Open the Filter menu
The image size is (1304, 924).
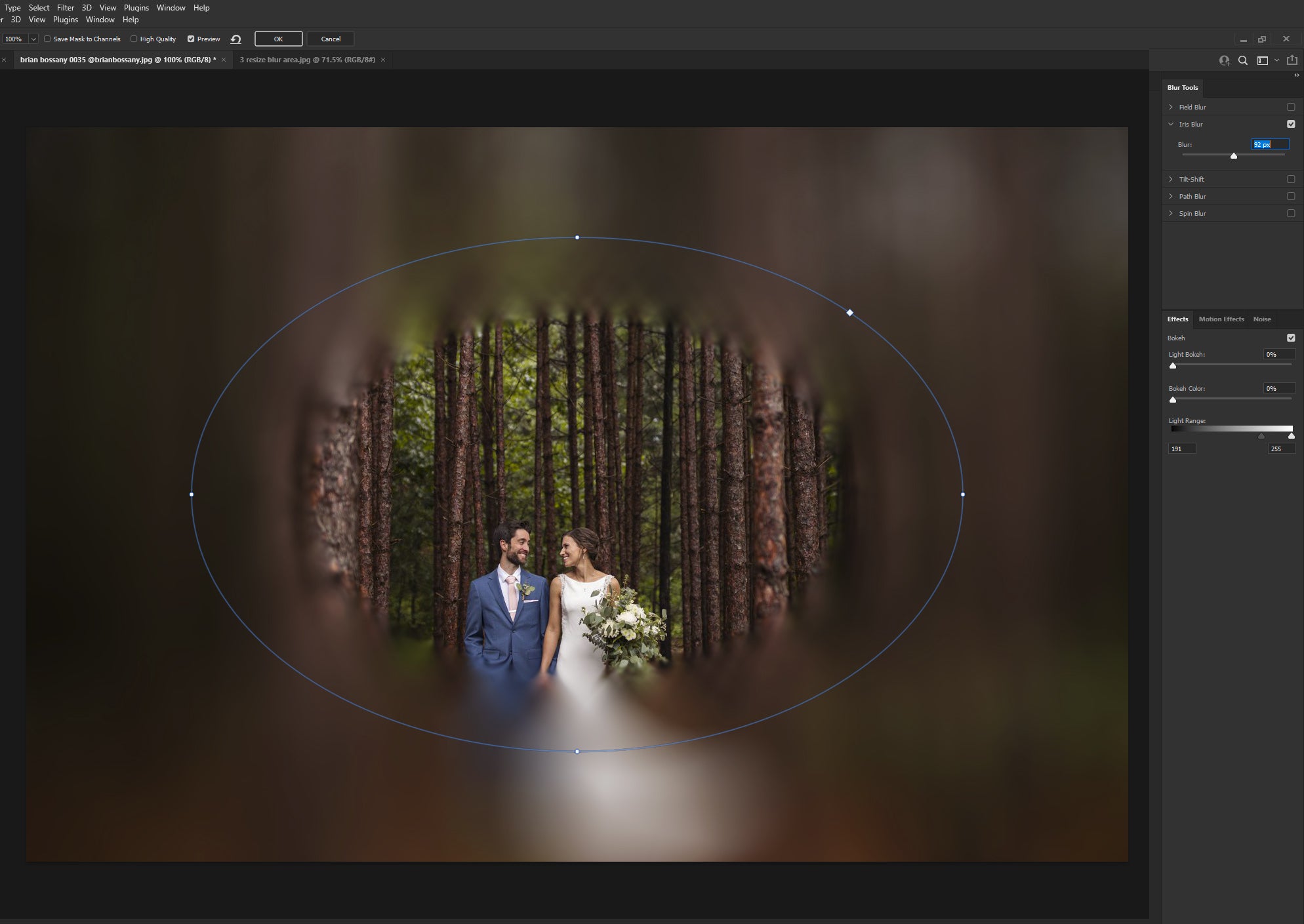click(x=65, y=7)
